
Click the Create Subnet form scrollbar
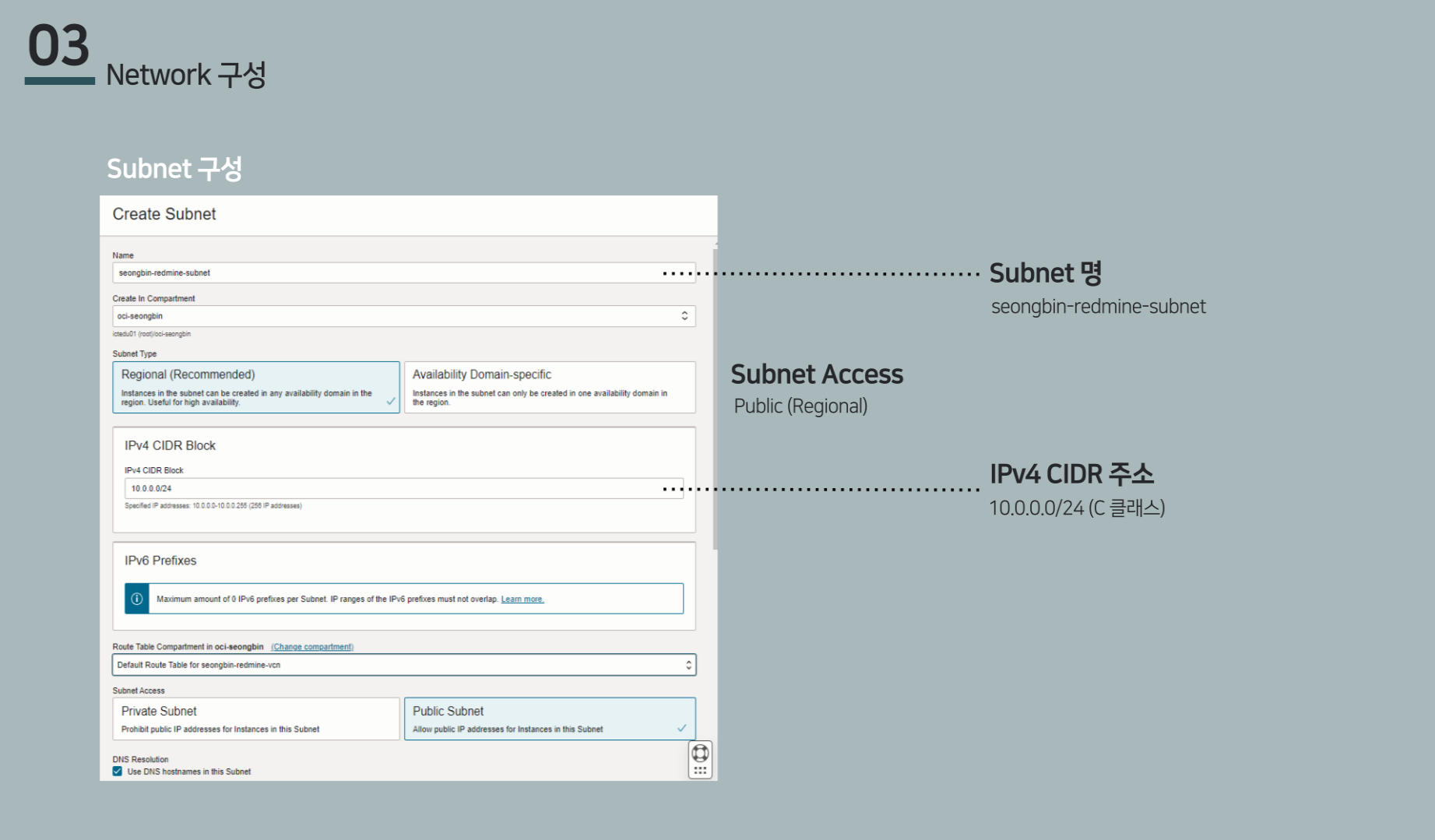click(x=715, y=397)
